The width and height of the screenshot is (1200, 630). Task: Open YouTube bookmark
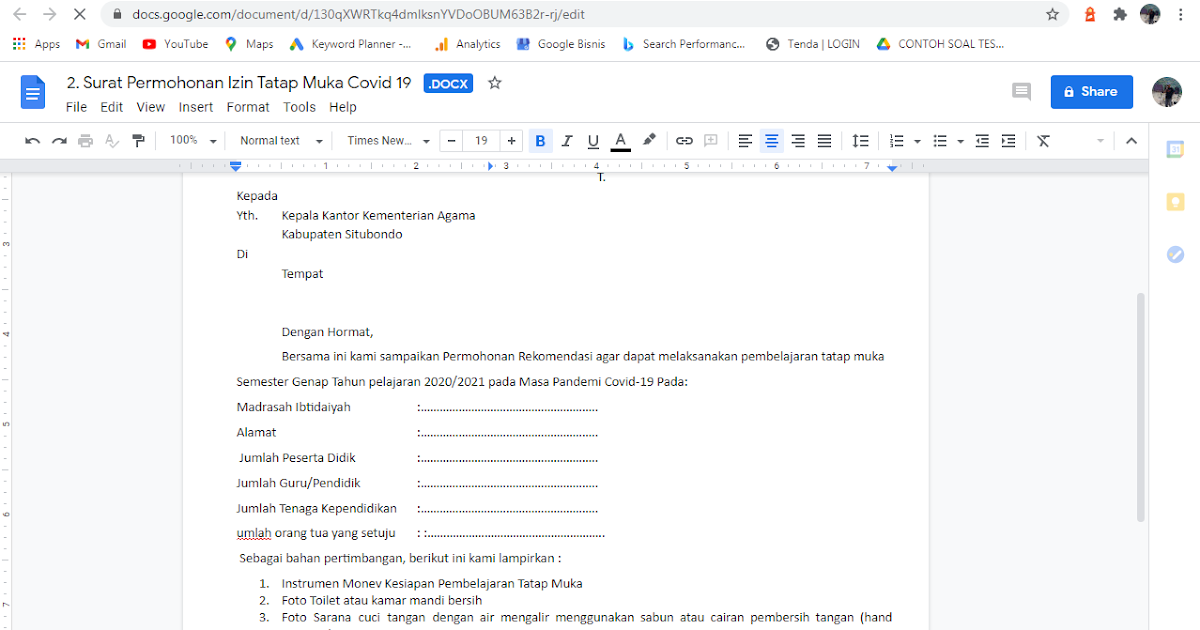176,44
